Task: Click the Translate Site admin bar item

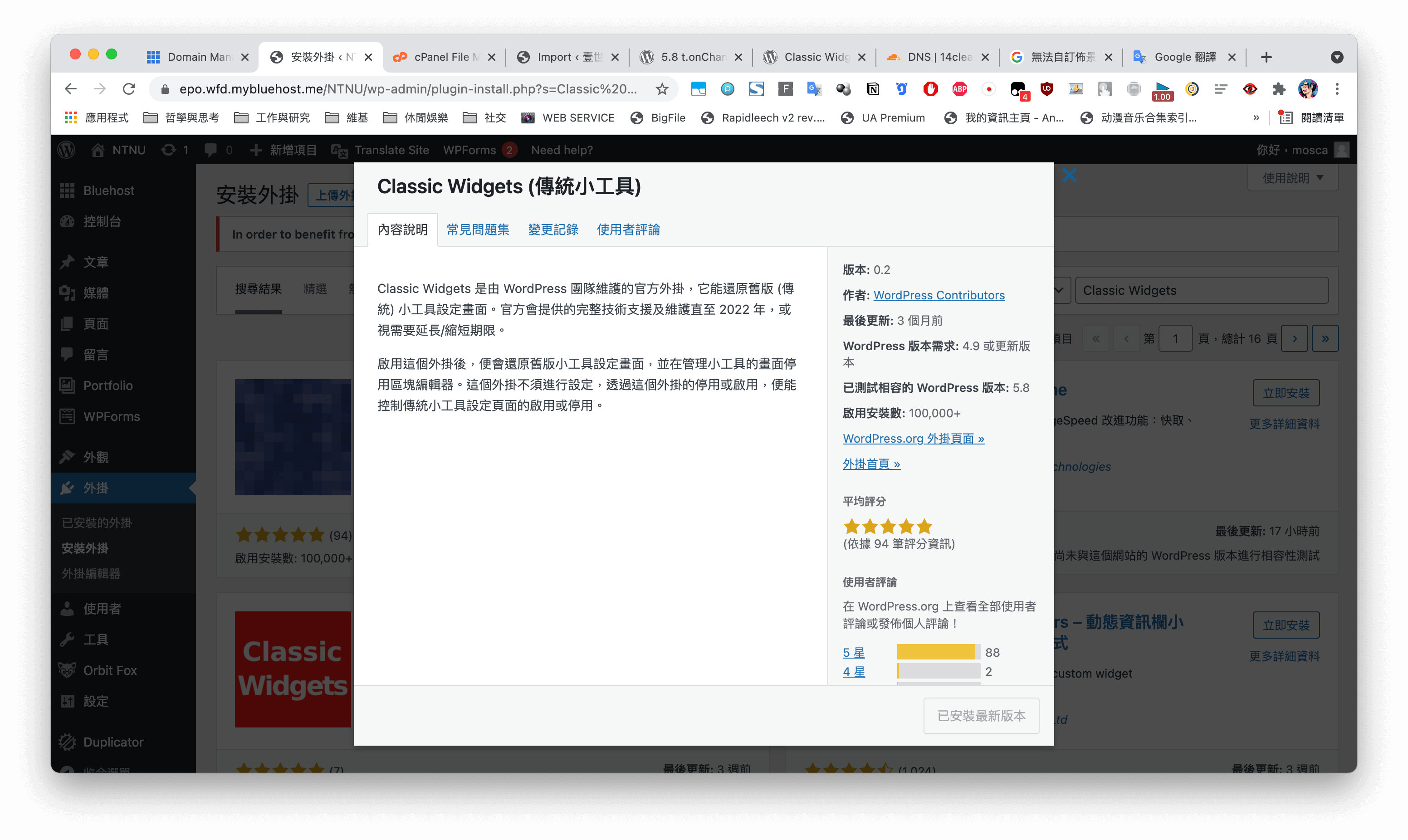Action: [380, 150]
